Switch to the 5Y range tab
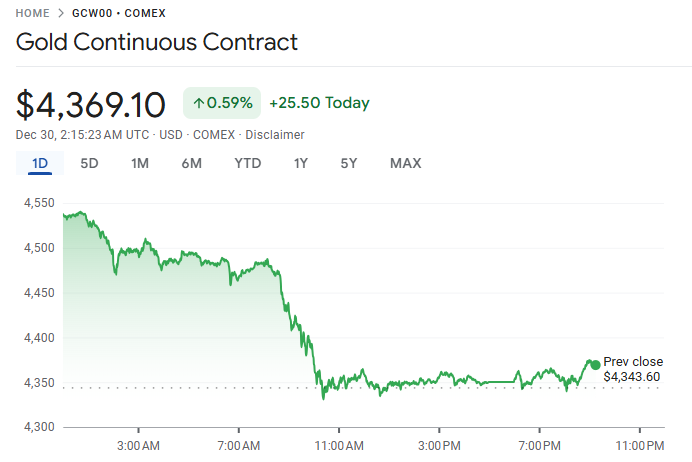Image resolution: width=692 pixels, height=462 pixels. click(348, 163)
